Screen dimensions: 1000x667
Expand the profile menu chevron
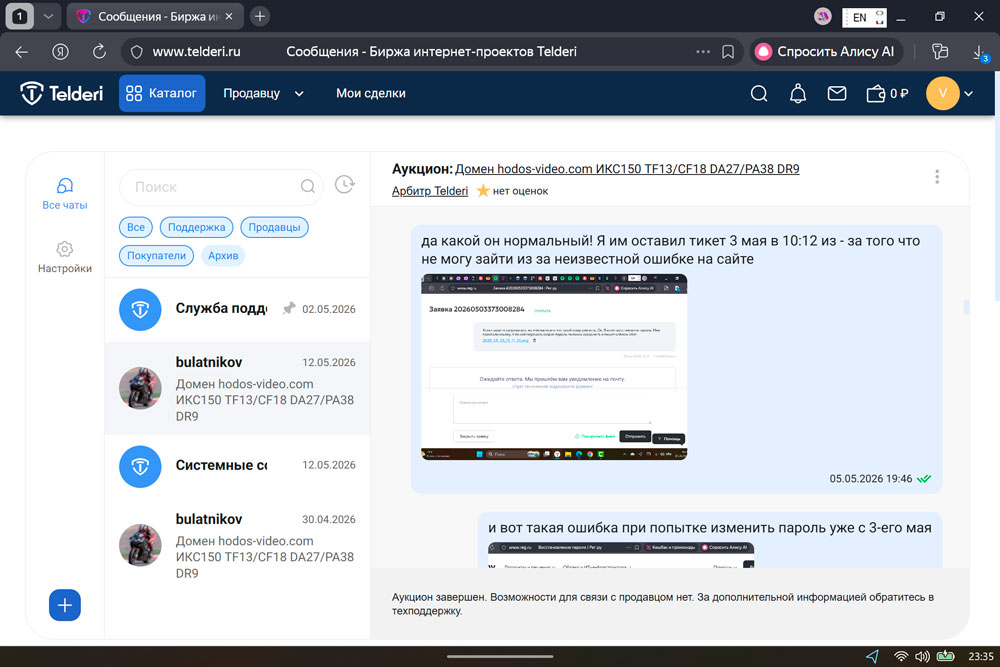[x=969, y=94]
